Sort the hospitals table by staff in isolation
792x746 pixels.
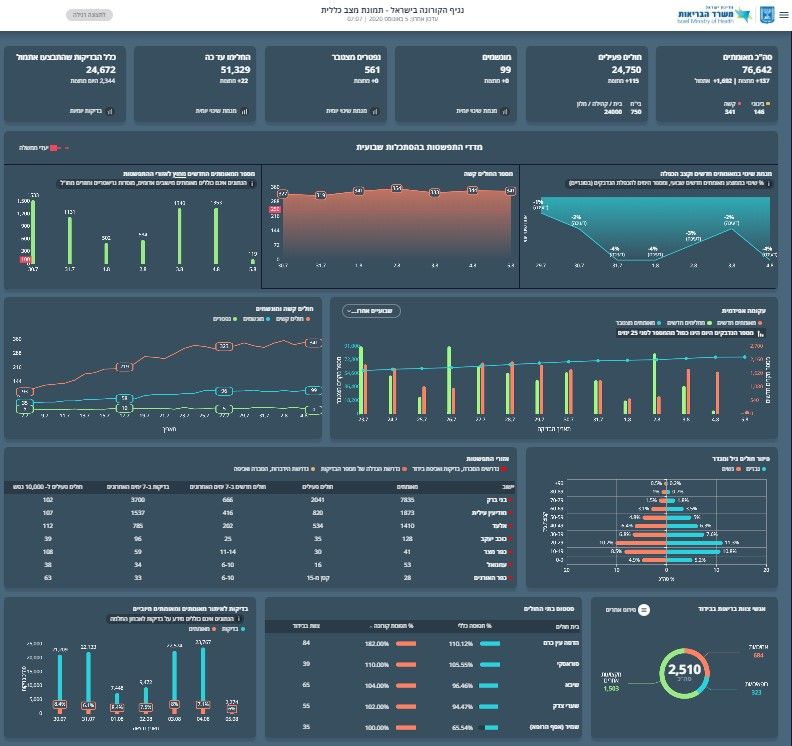point(306,626)
